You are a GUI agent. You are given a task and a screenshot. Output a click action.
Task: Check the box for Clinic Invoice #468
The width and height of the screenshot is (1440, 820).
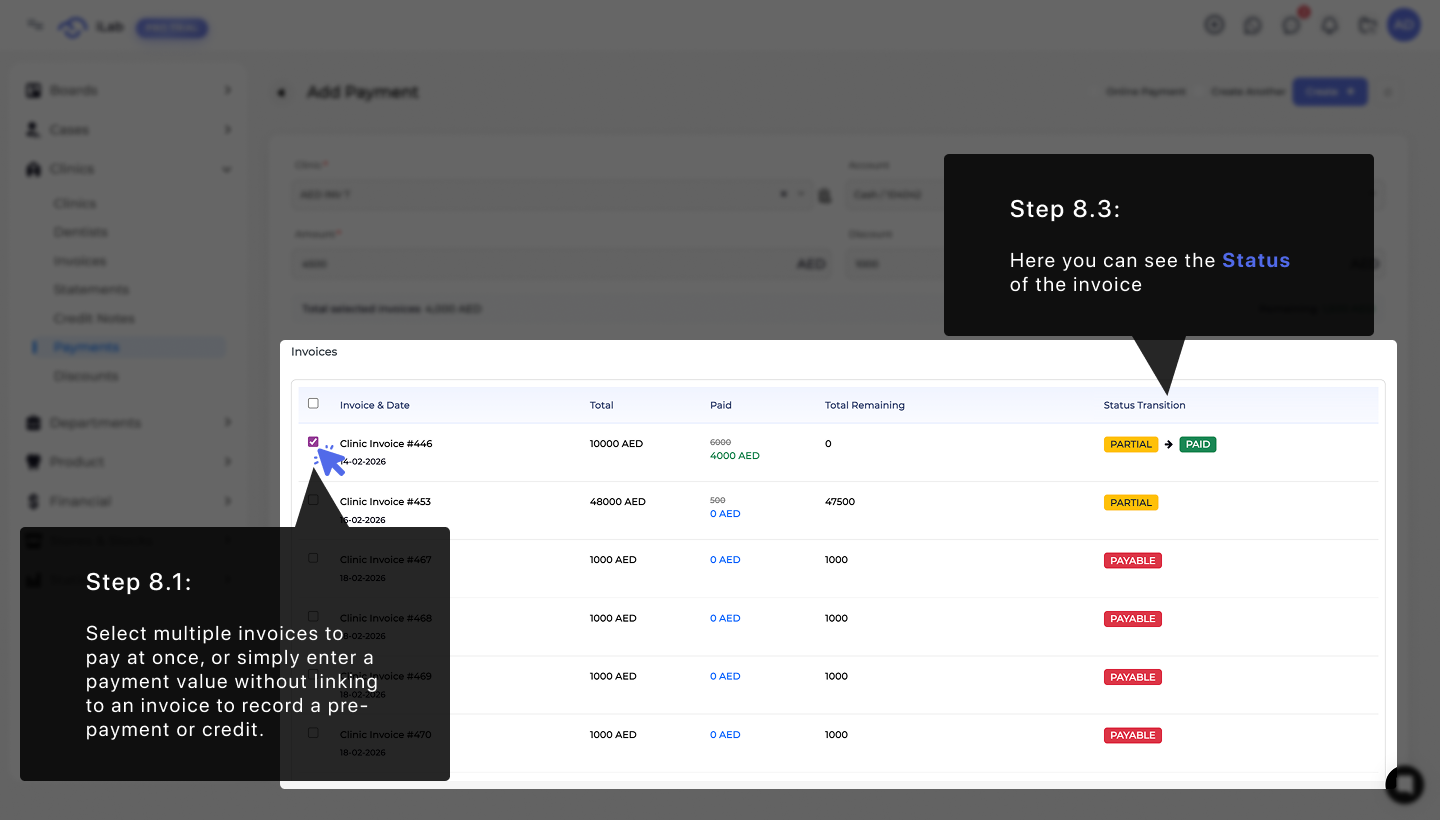pyautogui.click(x=313, y=616)
